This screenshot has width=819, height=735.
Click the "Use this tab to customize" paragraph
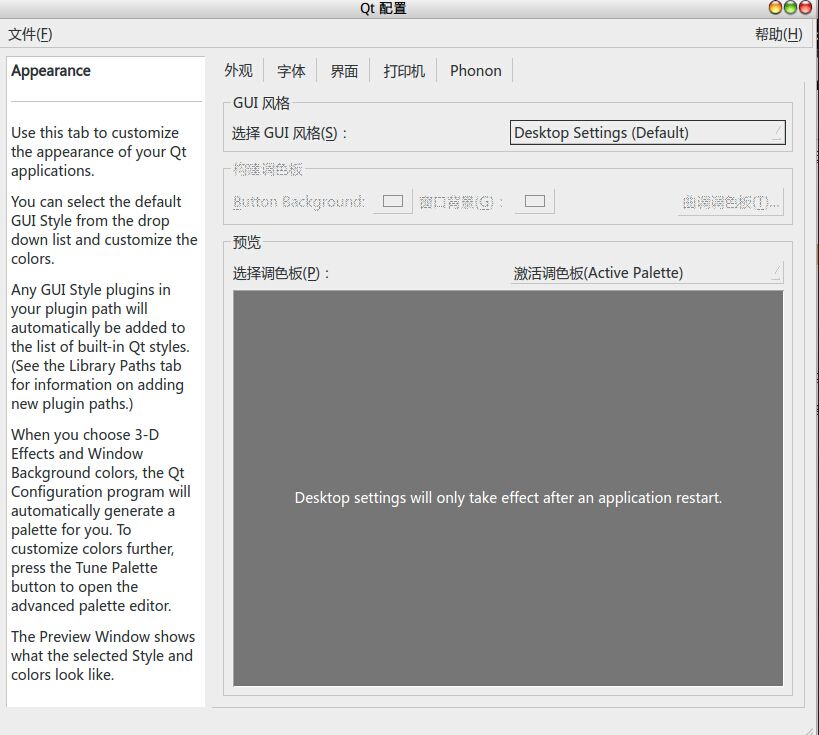point(99,151)
